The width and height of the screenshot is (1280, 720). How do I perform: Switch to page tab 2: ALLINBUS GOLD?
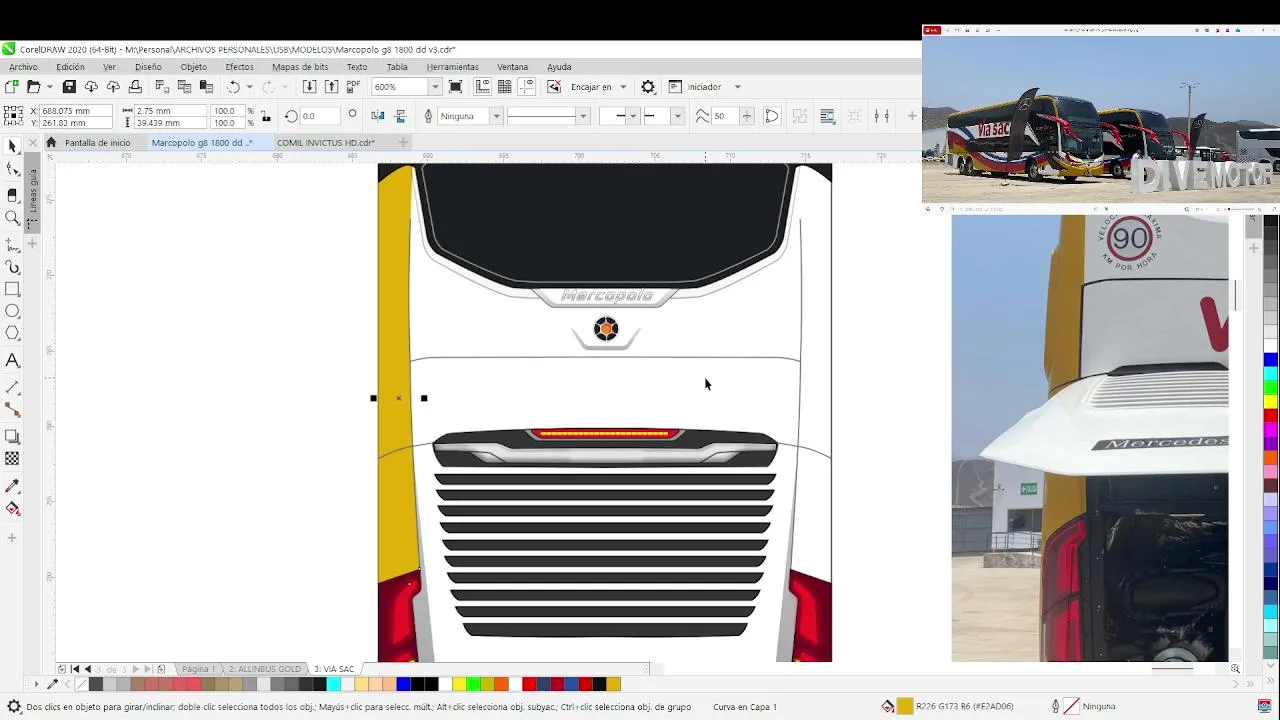264,669
